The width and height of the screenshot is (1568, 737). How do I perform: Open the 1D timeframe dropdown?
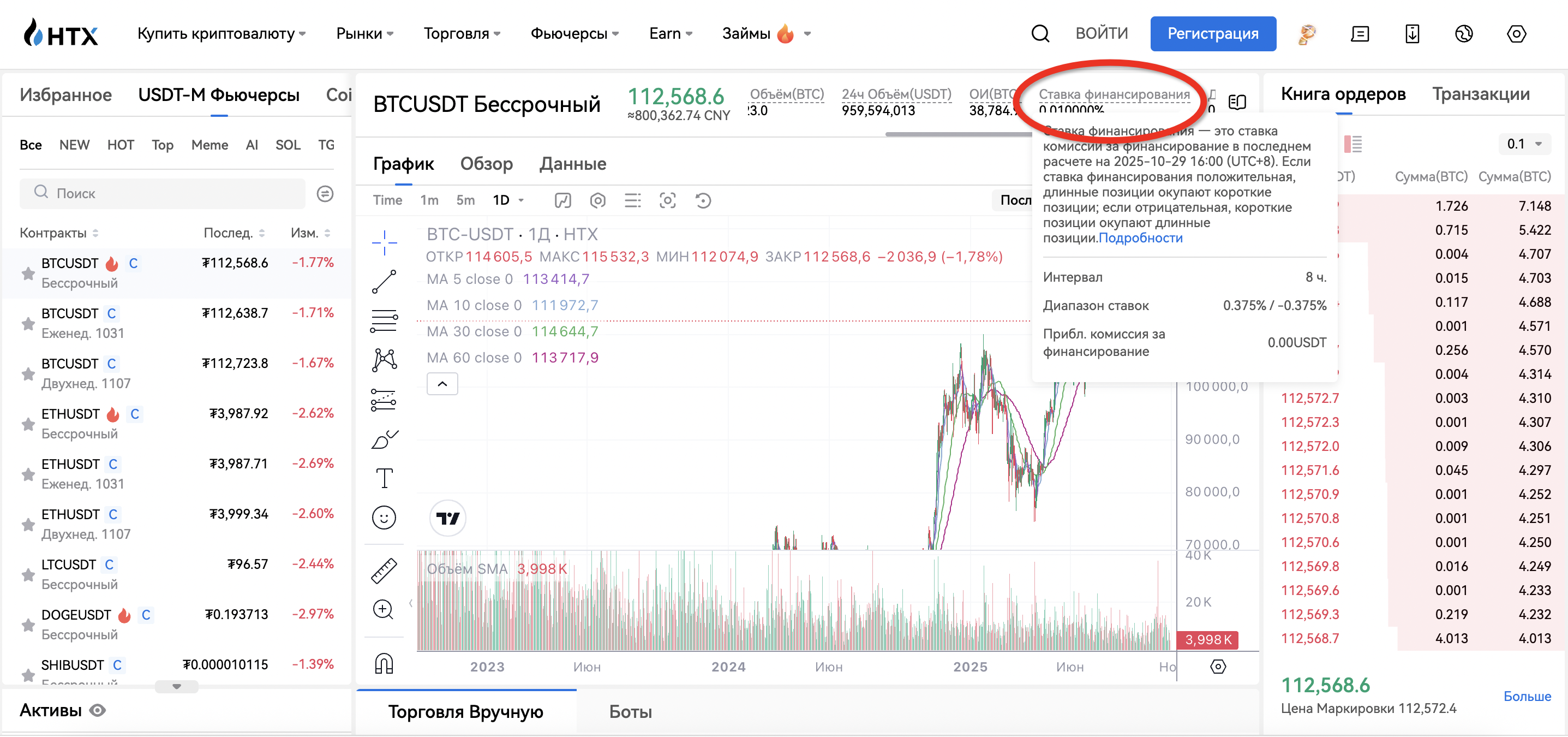[509, 200]
